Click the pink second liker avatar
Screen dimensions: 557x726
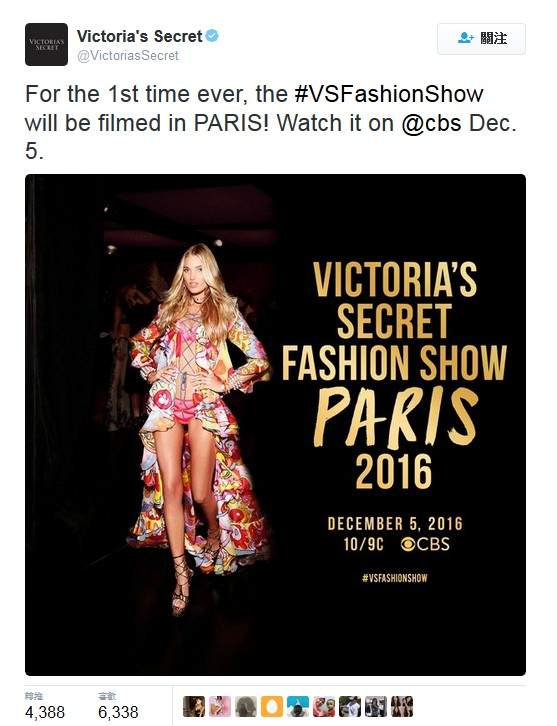220,707
